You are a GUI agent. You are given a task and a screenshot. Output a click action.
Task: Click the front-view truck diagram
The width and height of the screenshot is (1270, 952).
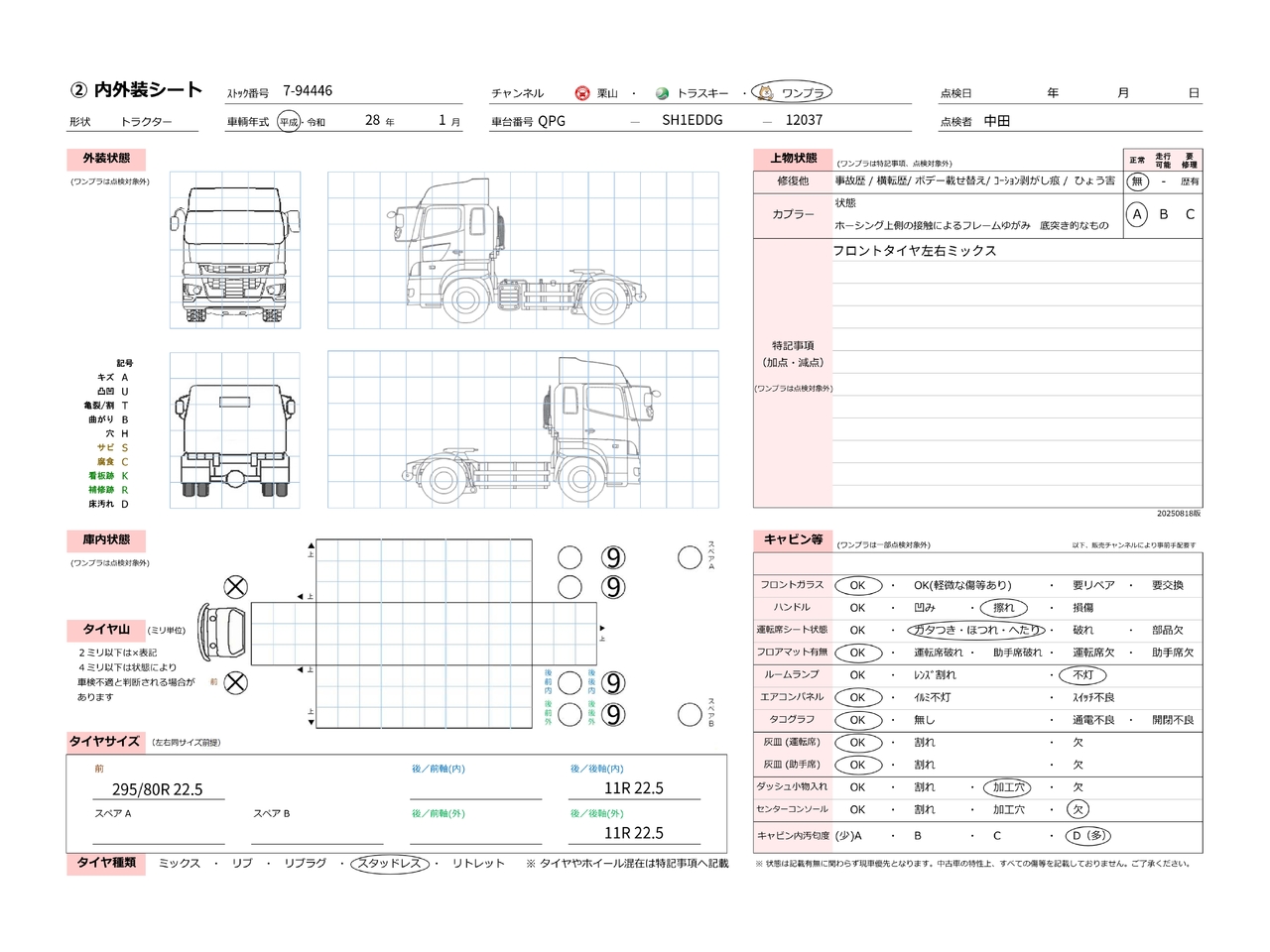point(235,250)
